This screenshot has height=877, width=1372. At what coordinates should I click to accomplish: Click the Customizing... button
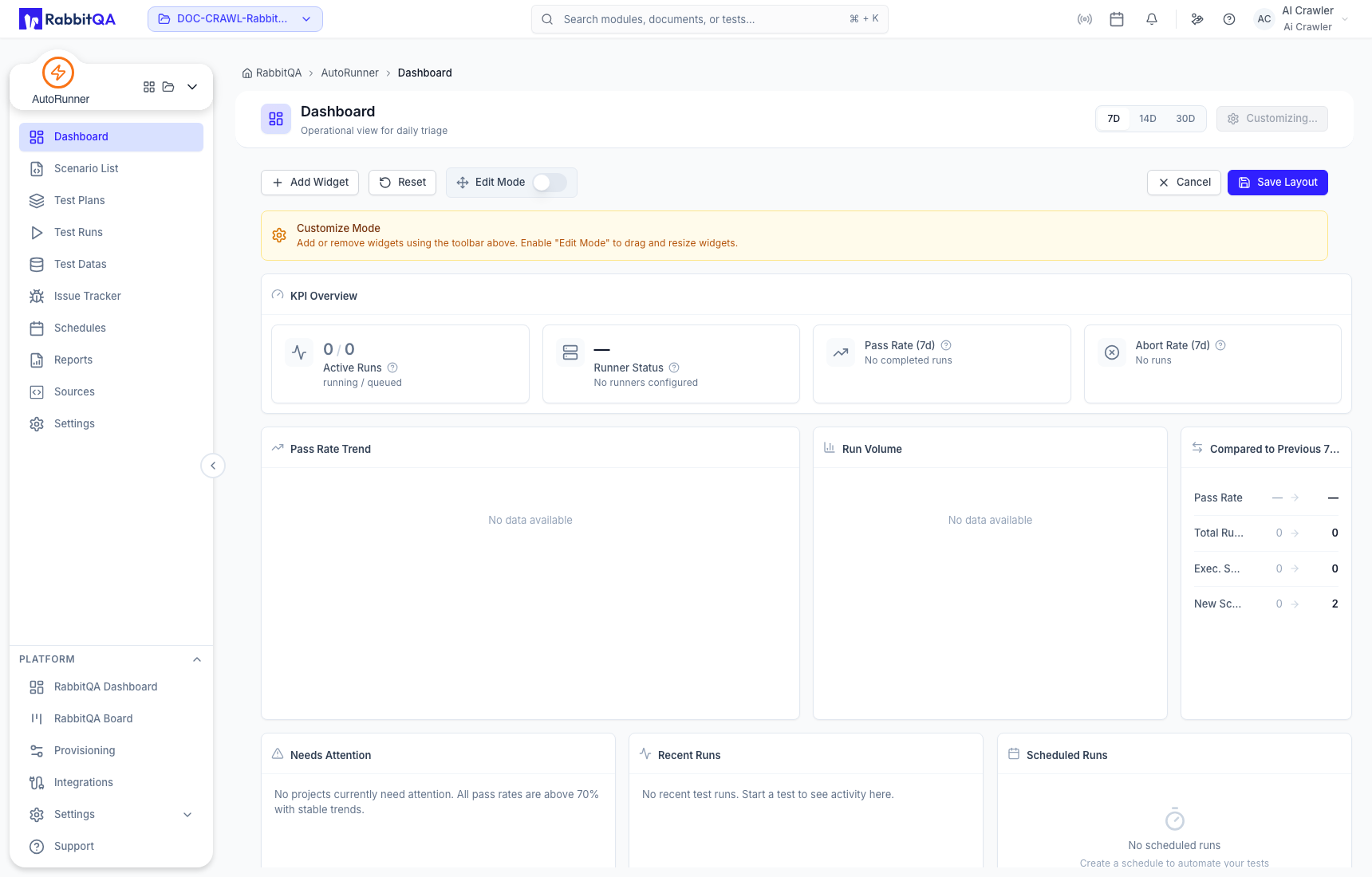coord(1272,119)
